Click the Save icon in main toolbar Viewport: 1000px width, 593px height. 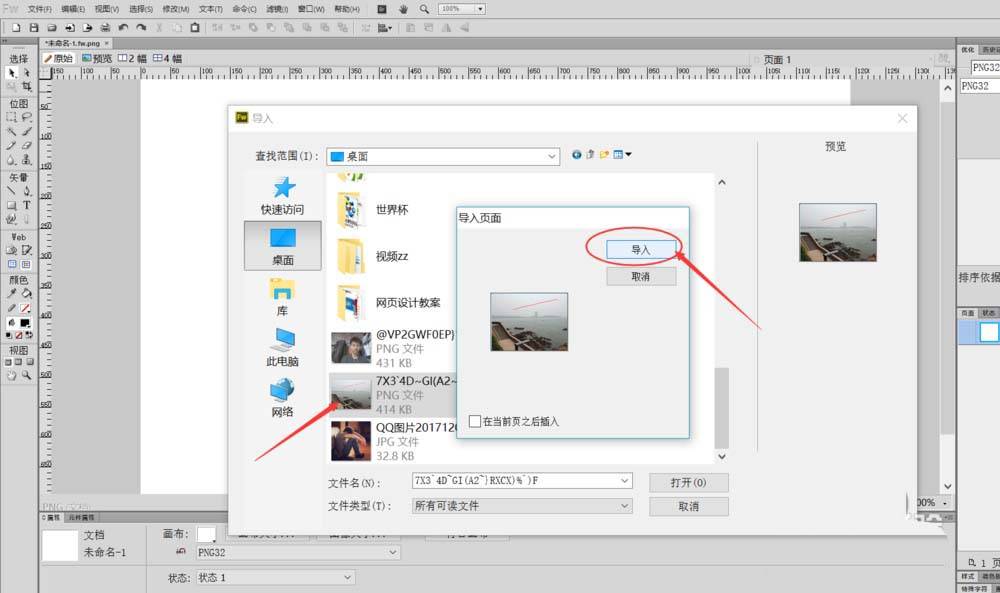pyautogui.click(x=34, y=27)
